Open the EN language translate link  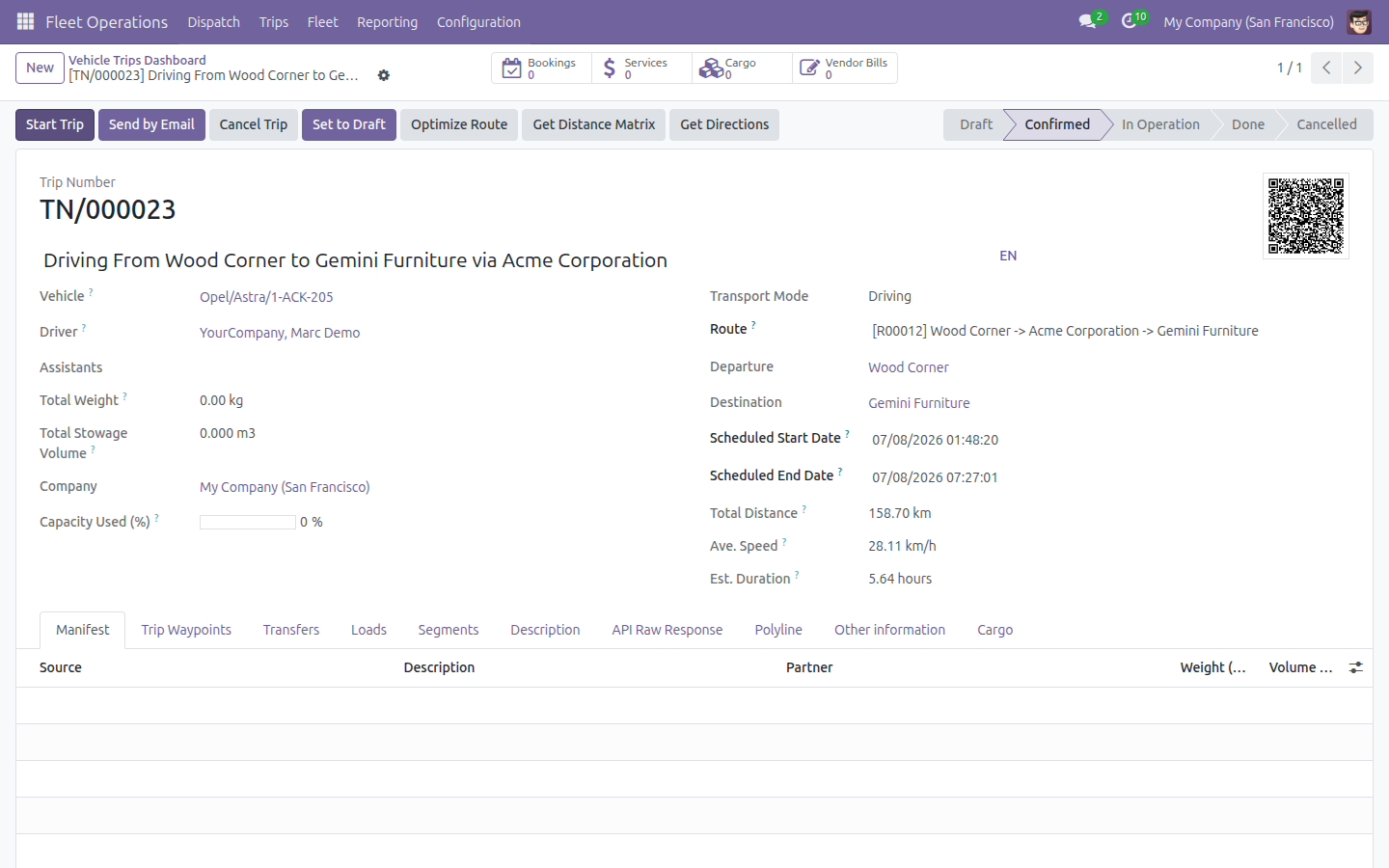[x=1008, y=256]
